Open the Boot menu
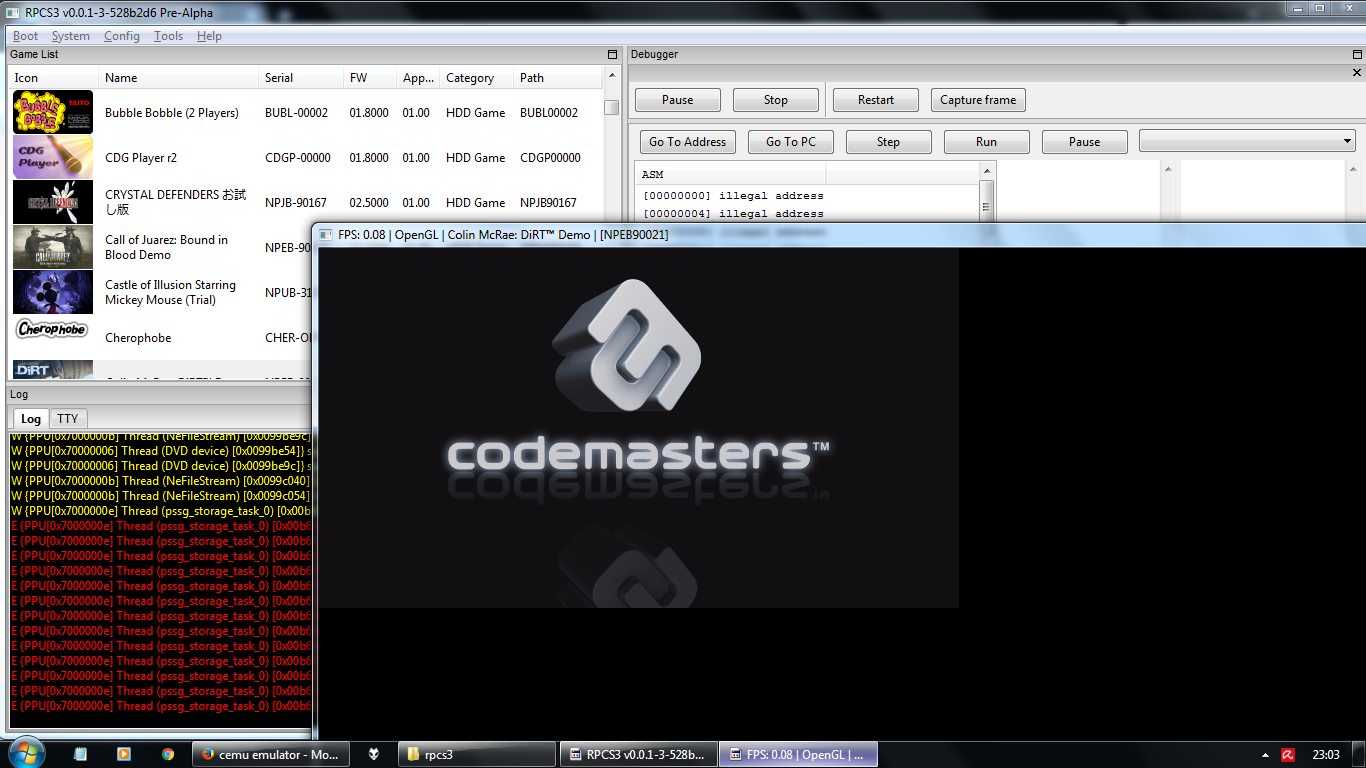The width and height of the screenshot is (1366, 768). point(25,36)
